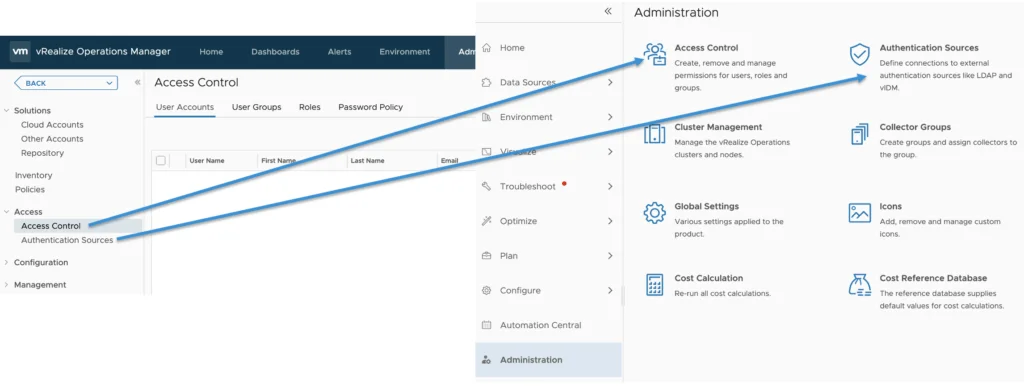Screen dimensions: 1024x392
Task: Open the Home tab in top bar
Action: pyautogui.click(x=211, y=52)
